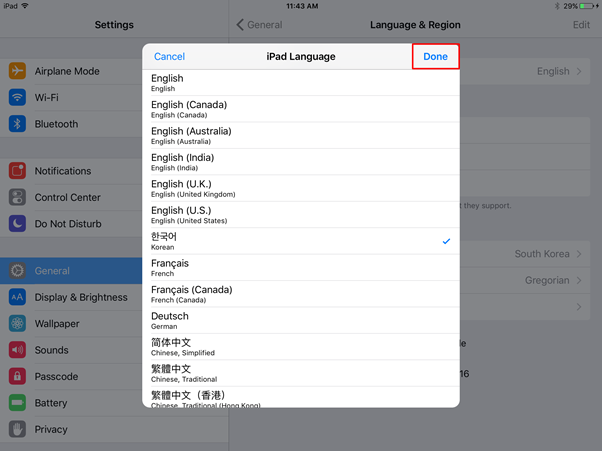Select Korean language row
This screenshot has height=451, width=602.
[301, 241]
